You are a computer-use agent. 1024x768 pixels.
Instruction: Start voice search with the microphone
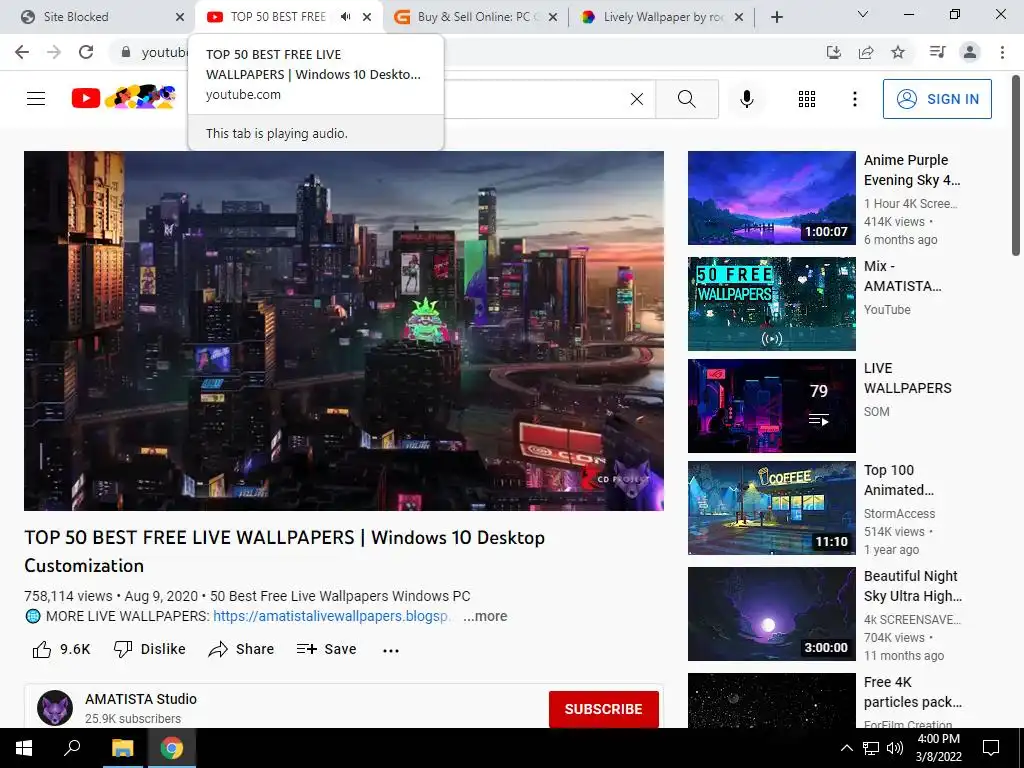pyautogui.click(x=746, y=99)
